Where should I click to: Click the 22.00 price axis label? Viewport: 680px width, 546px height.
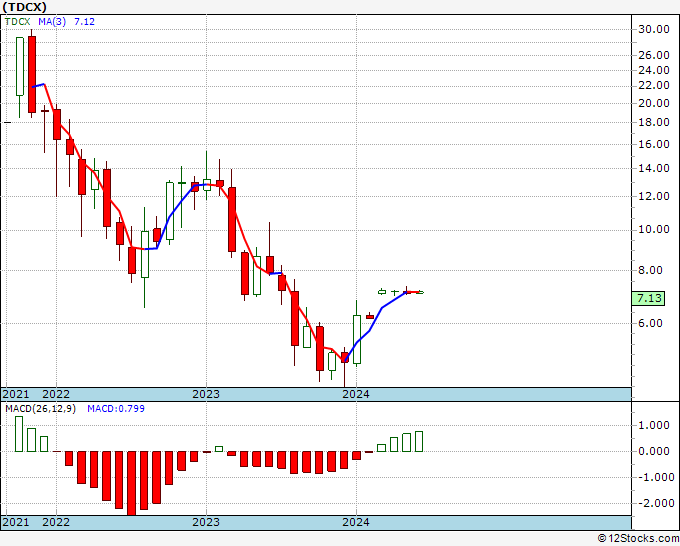click(x=654, y=85)
